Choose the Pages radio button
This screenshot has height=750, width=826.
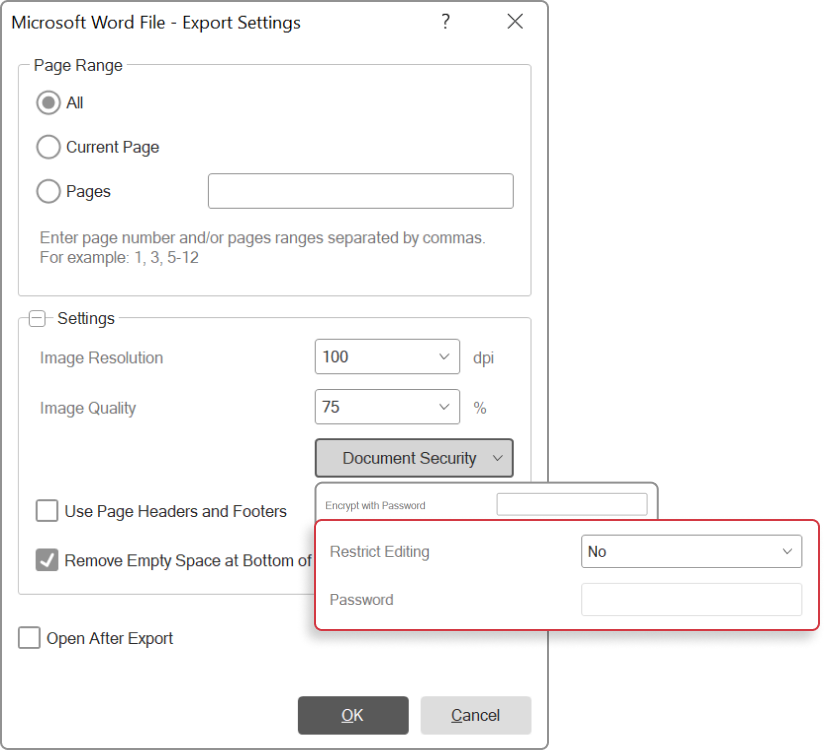(48, 191)
